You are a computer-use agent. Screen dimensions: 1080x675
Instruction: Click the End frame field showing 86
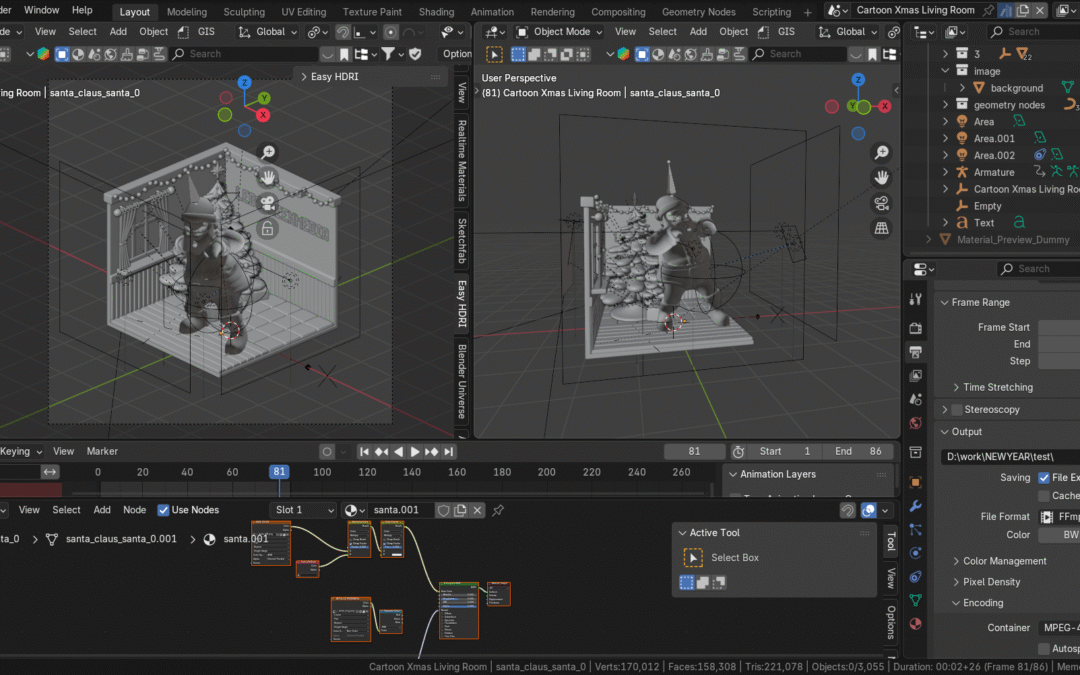click(858, 452)
